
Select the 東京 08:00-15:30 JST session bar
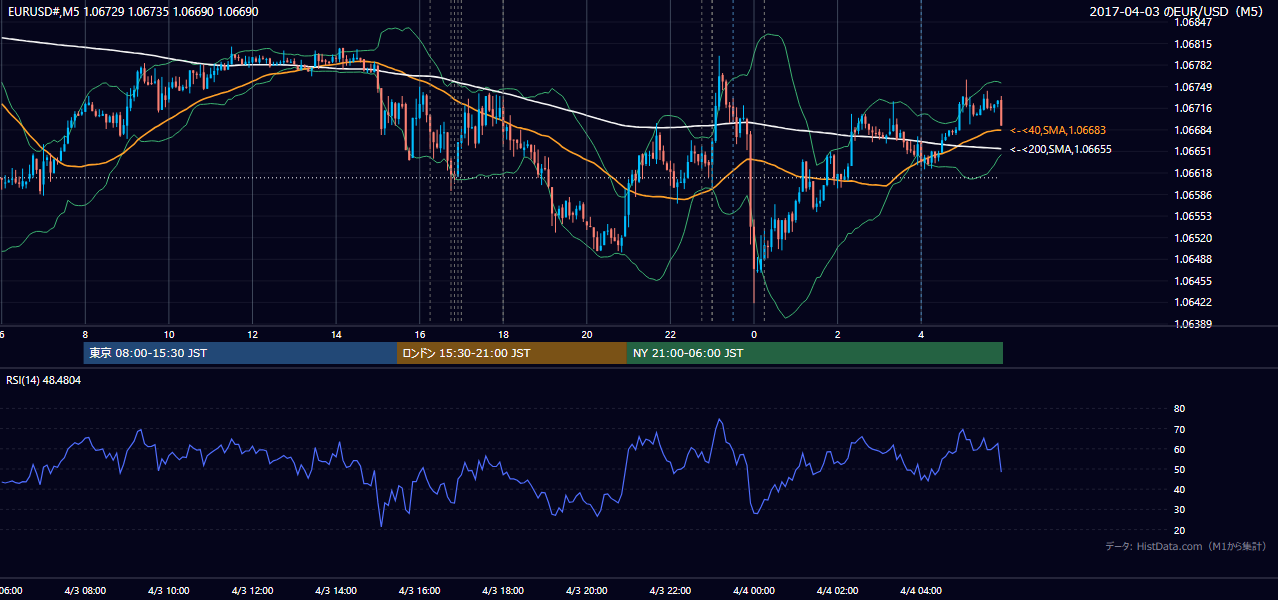coord(240,353)
